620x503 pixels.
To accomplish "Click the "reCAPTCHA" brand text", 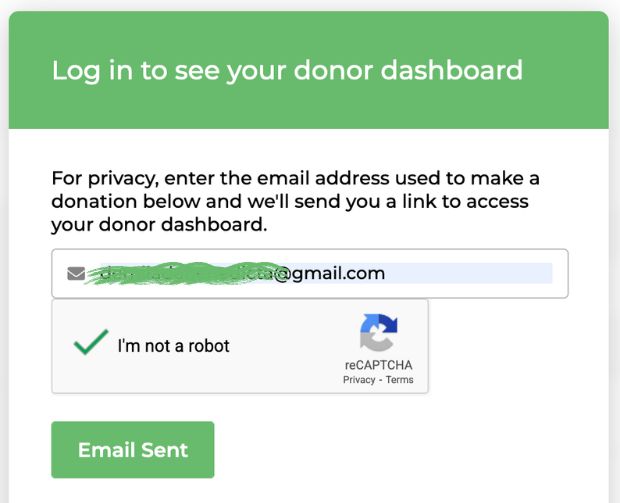I will 378,365.
